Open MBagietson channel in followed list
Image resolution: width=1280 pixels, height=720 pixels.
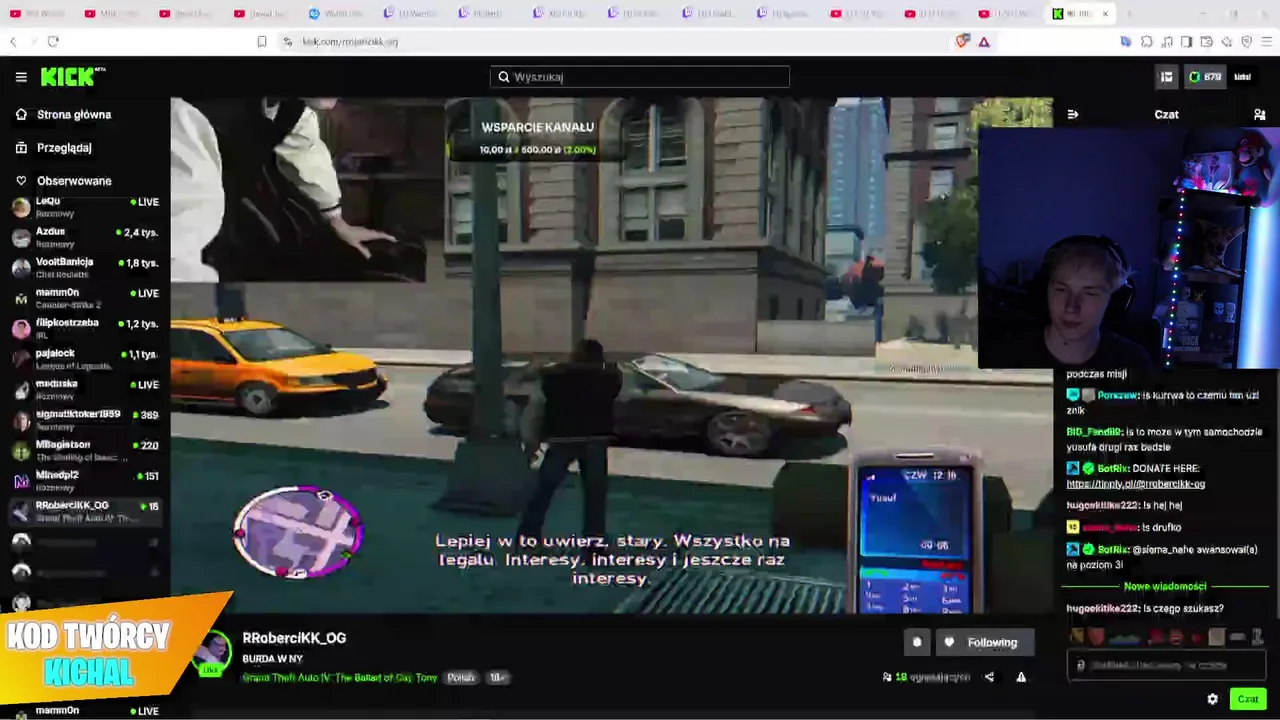85,451
